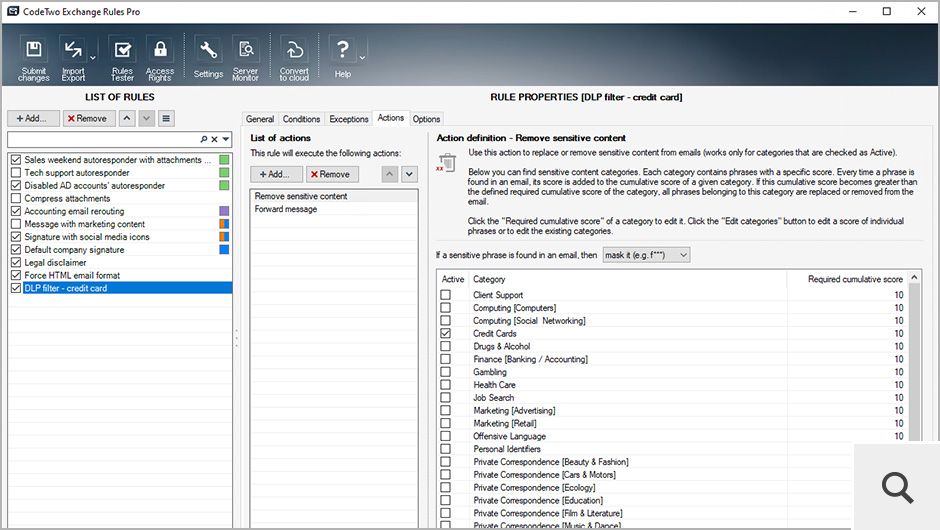Click the magnifier zoom icon at bottom right
Image resolution: width=940 pixels, height=530 pixels.
click(897, 487)
